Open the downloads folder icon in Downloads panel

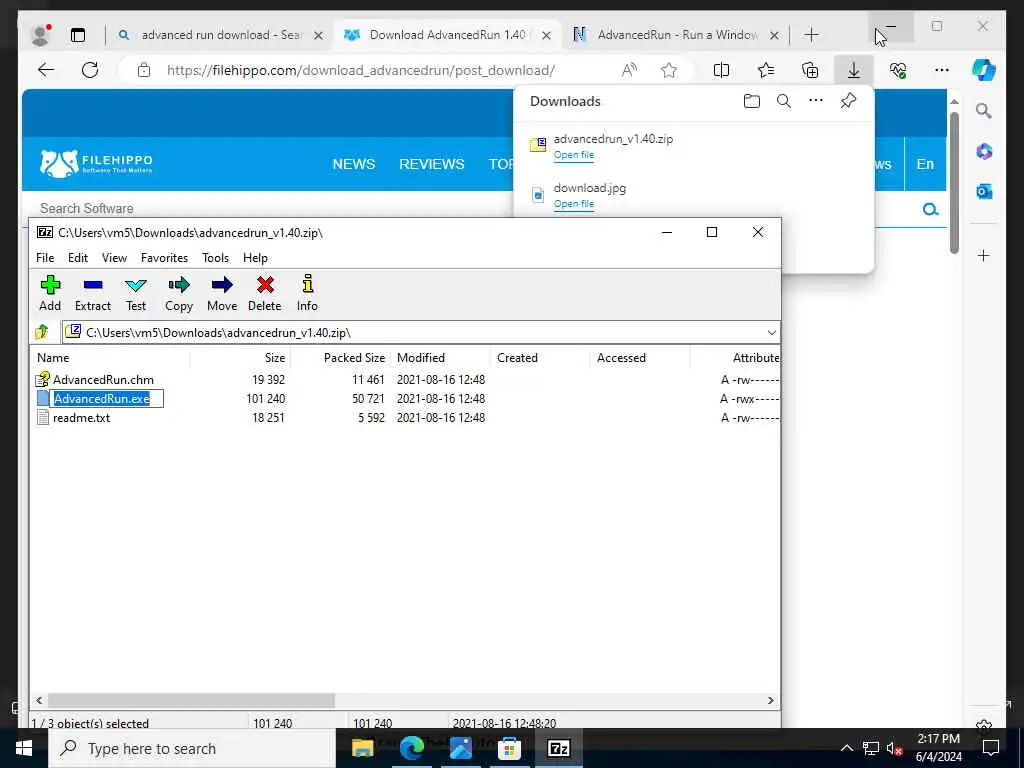pos(752,101)
